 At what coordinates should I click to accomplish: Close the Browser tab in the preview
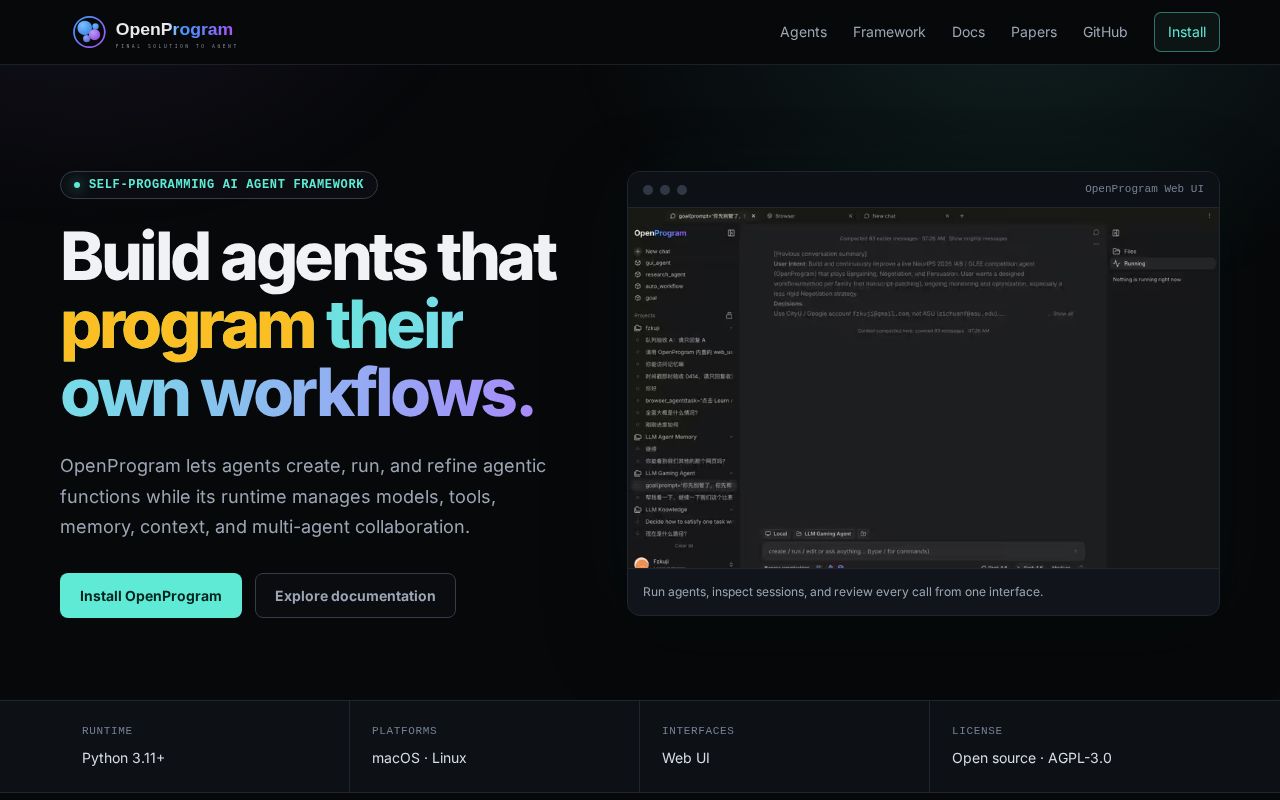851,216
